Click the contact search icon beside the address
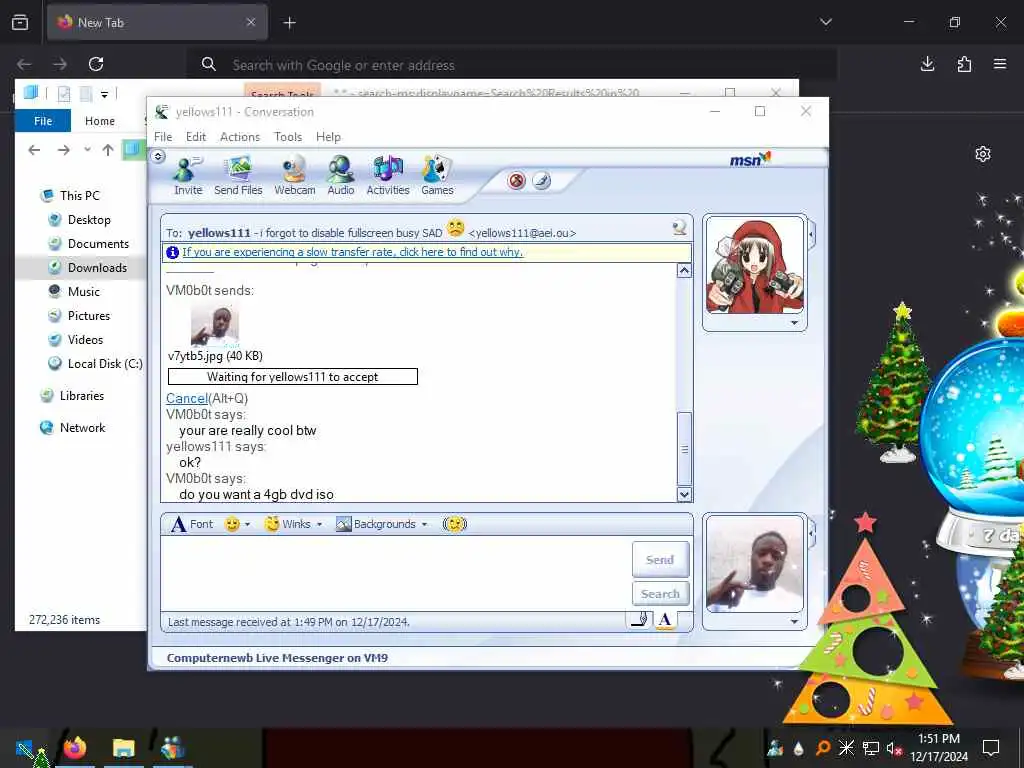This screenshot has height=768, width=1024. (679, 227)
